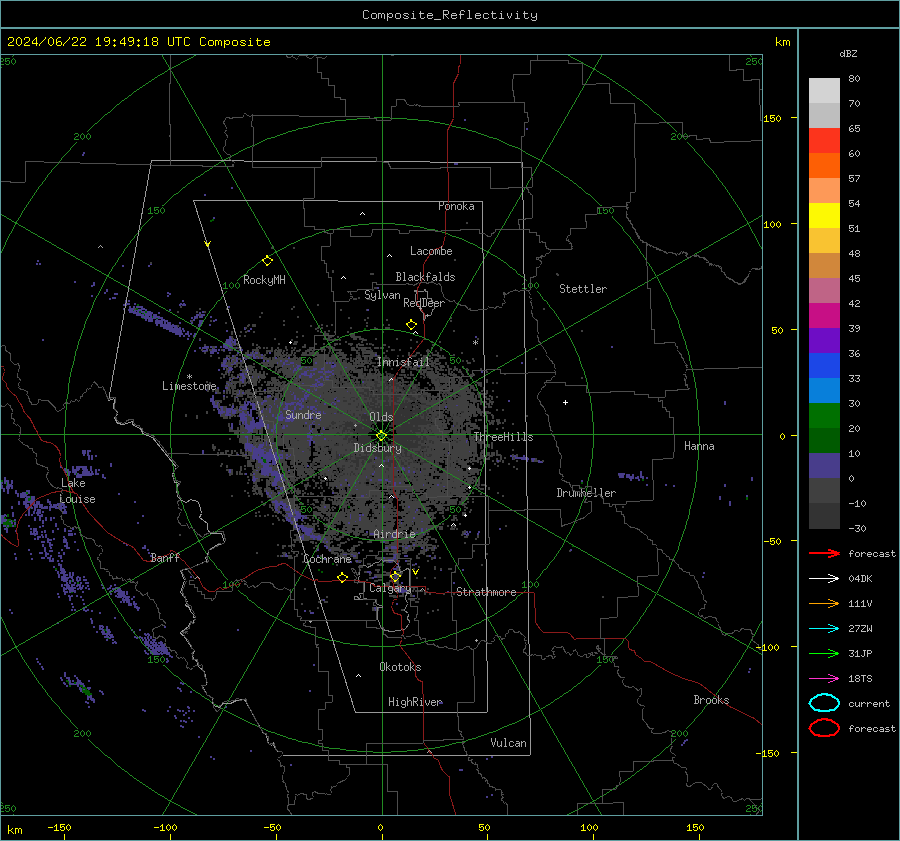Click yellow diamond marker beside RockyMH
This screenshot has width=900, height=841.
(267, 261)
